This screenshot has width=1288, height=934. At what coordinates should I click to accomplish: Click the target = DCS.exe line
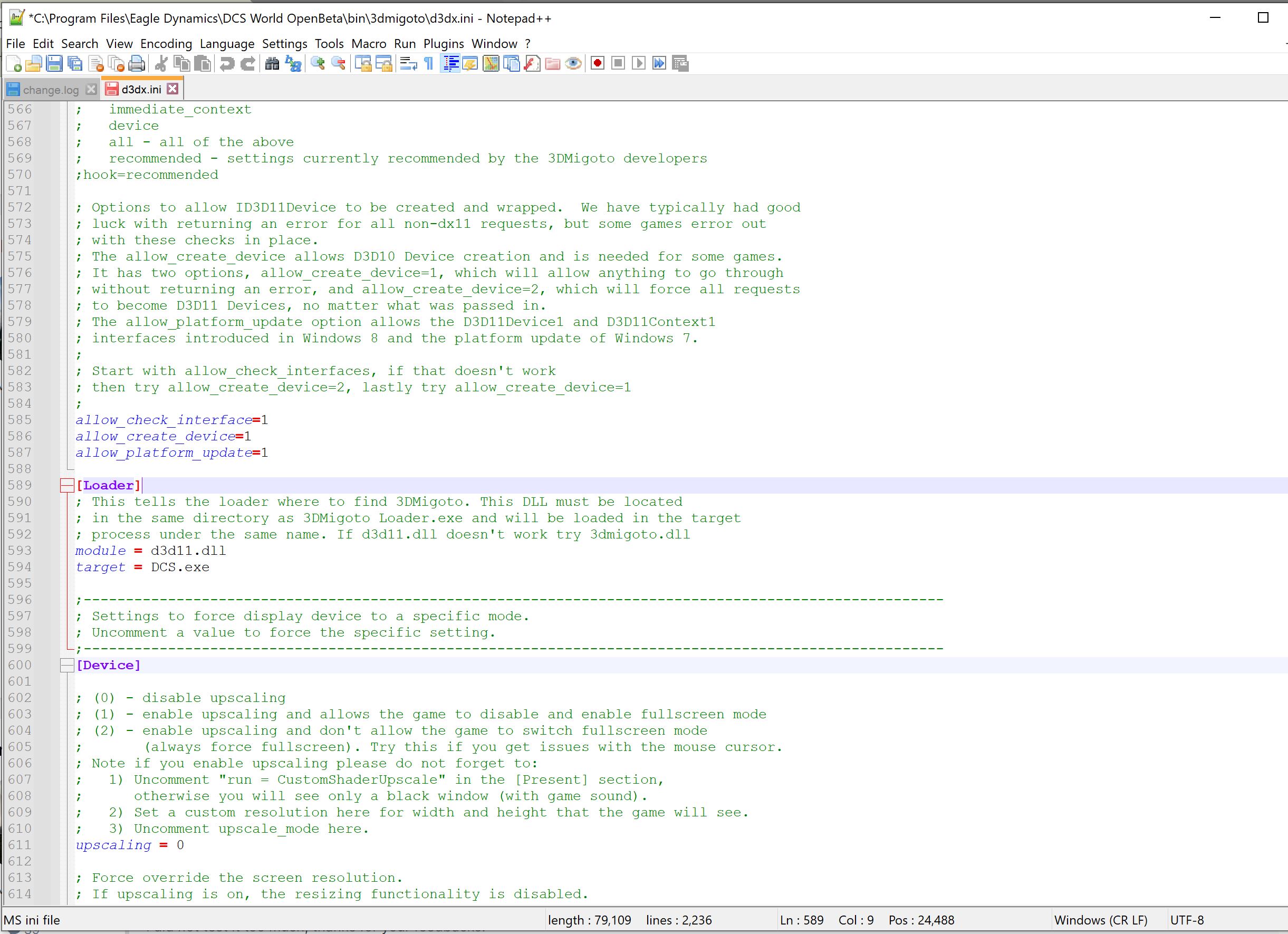coord(142,567)
